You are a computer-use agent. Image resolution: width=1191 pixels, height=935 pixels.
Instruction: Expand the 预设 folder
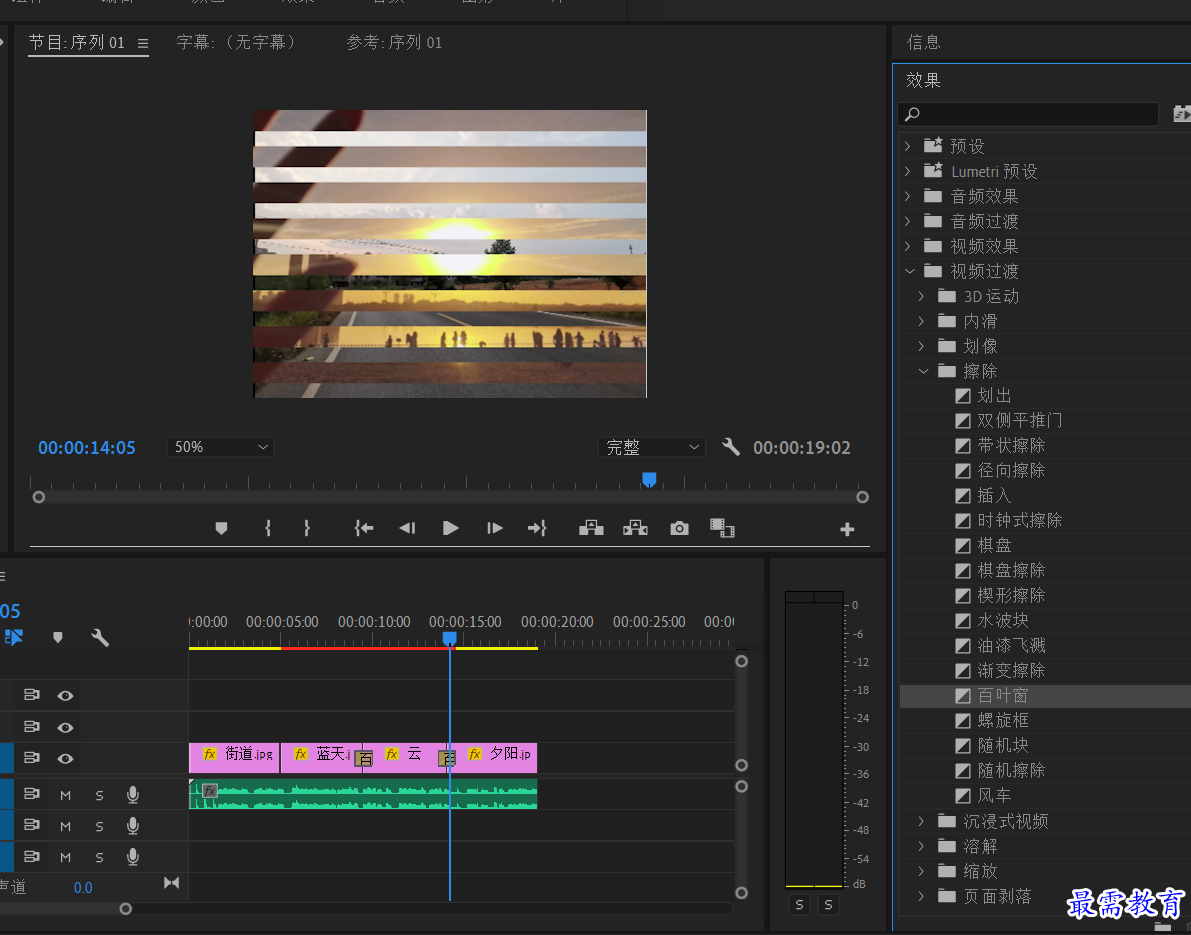click(x=908, y=146)
